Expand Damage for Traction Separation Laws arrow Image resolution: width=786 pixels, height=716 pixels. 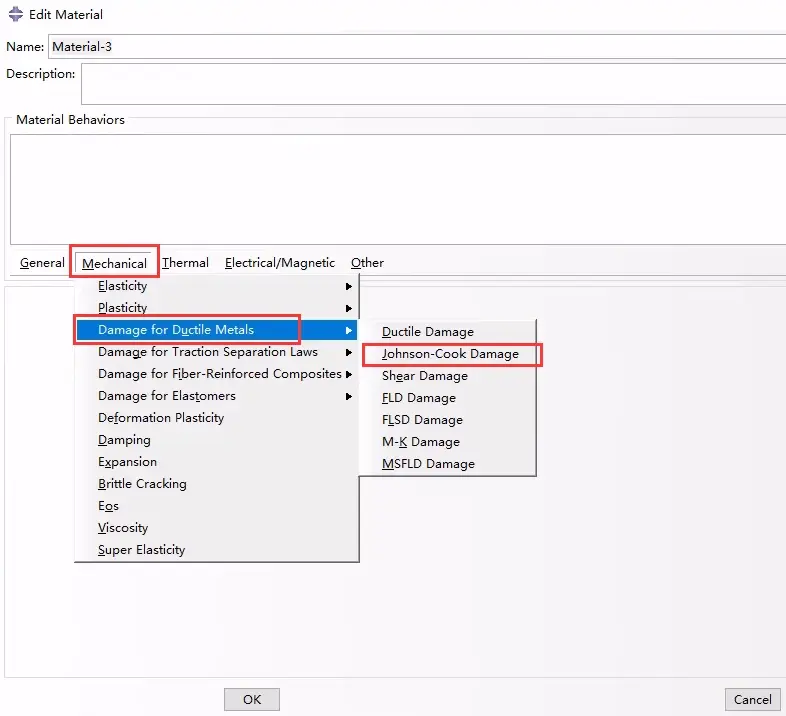pos(349,352)
